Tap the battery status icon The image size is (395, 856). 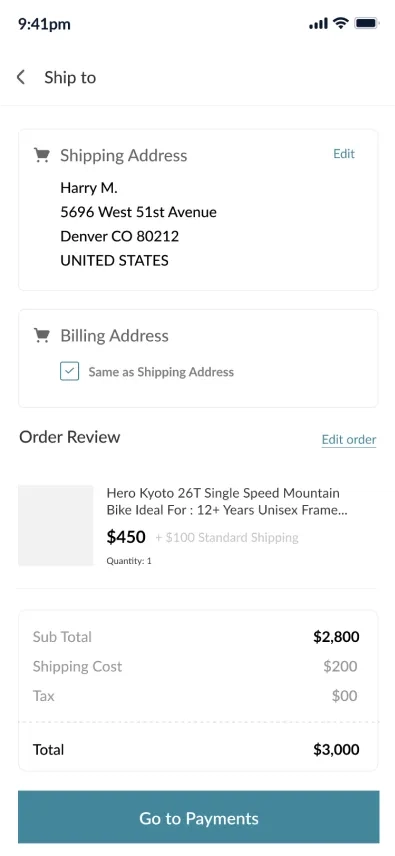pos(367,23)
